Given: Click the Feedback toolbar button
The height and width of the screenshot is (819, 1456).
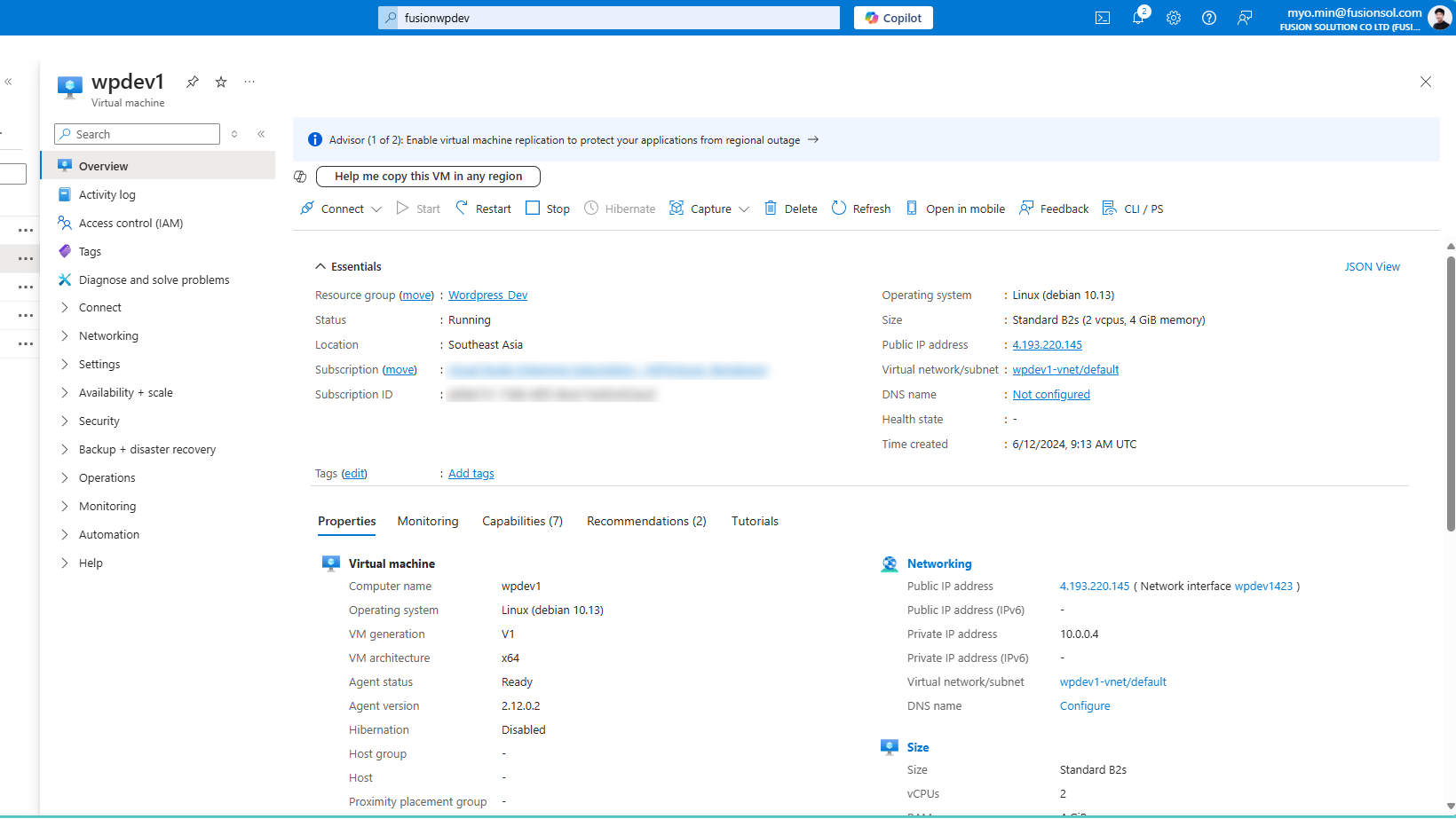Looking at the screenshot, I should pyautogui.click(x=1054, y=209).
